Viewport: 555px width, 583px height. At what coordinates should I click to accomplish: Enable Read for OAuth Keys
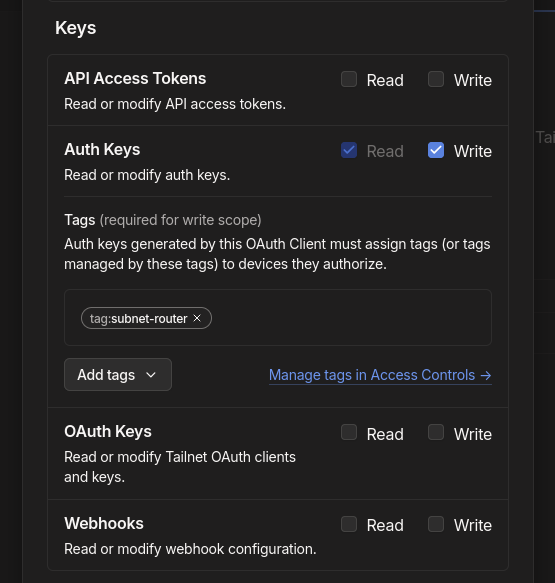pos(349,432)
